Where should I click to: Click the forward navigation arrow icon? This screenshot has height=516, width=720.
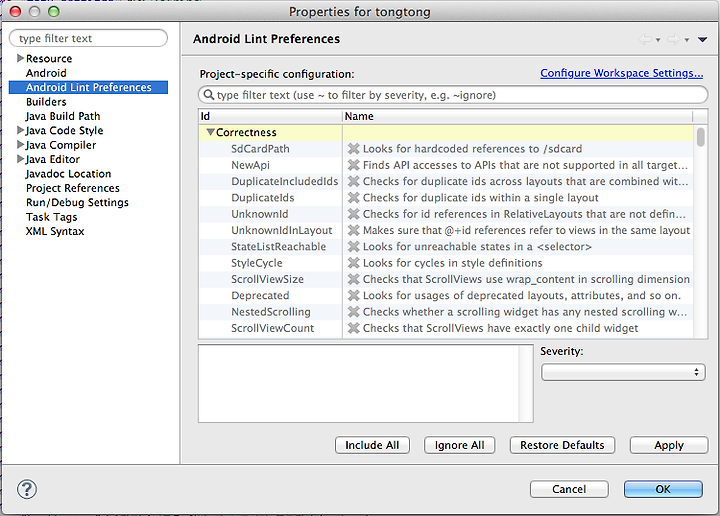click(674, 39)
